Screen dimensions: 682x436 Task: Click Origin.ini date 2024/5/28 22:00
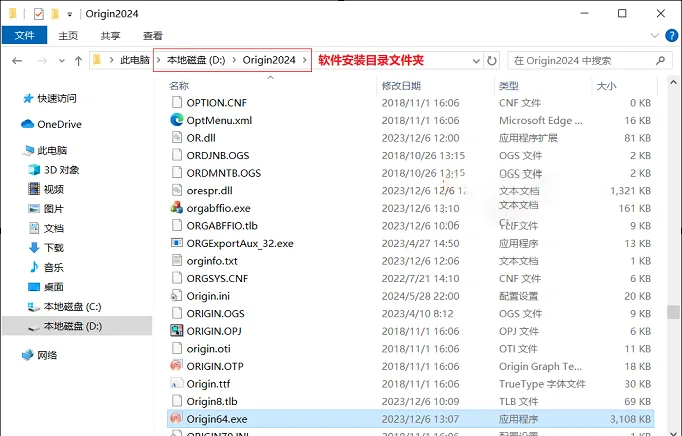coord(420,296)
